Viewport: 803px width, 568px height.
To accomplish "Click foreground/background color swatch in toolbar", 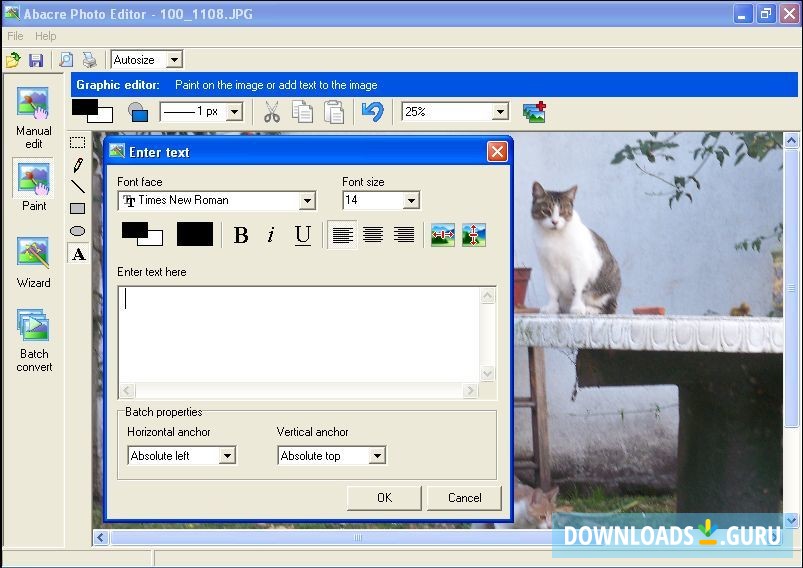I will [92, 111].
